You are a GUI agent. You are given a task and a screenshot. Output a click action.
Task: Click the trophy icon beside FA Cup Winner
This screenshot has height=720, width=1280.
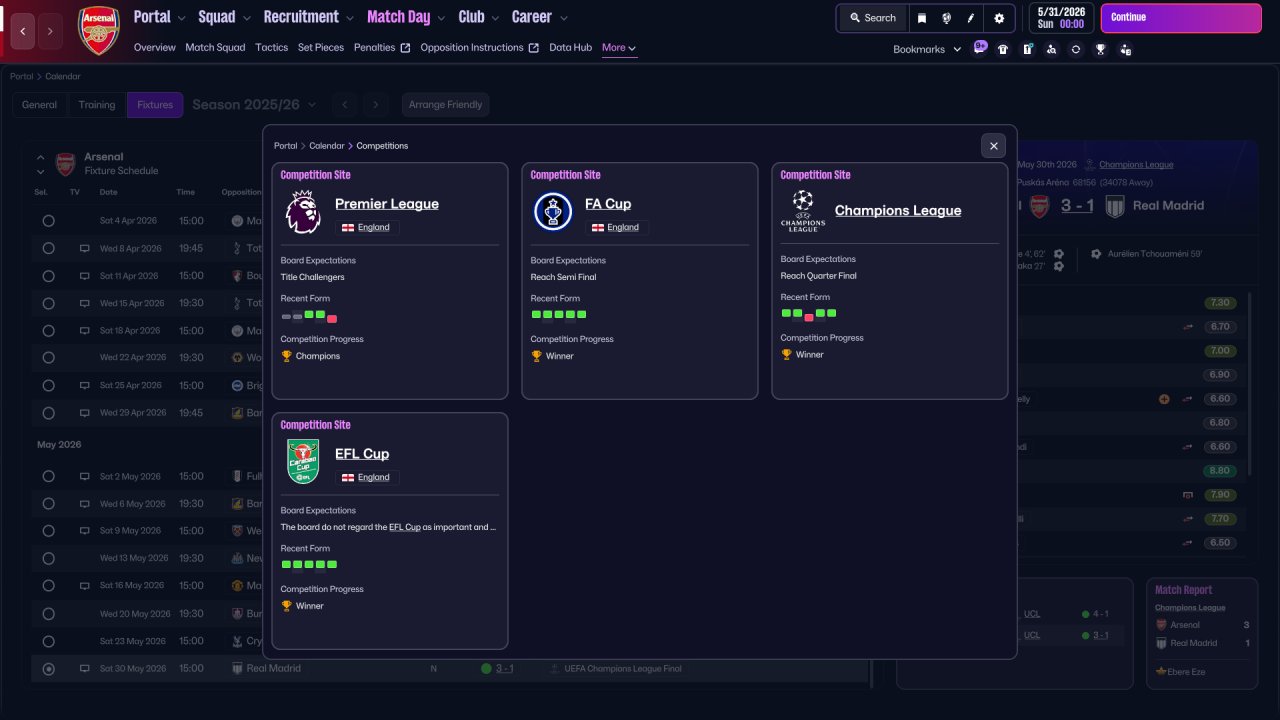point(536,356)
